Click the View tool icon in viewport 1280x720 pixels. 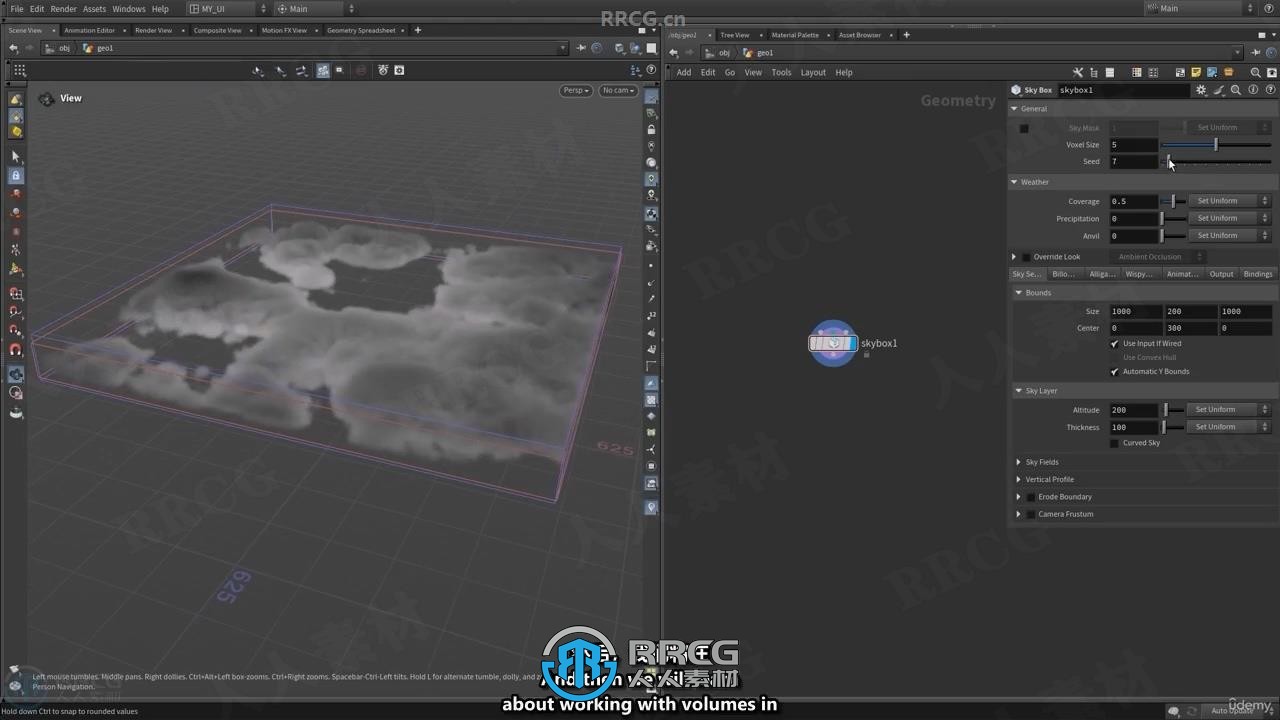pyautogui.click(x=46, y=98)
